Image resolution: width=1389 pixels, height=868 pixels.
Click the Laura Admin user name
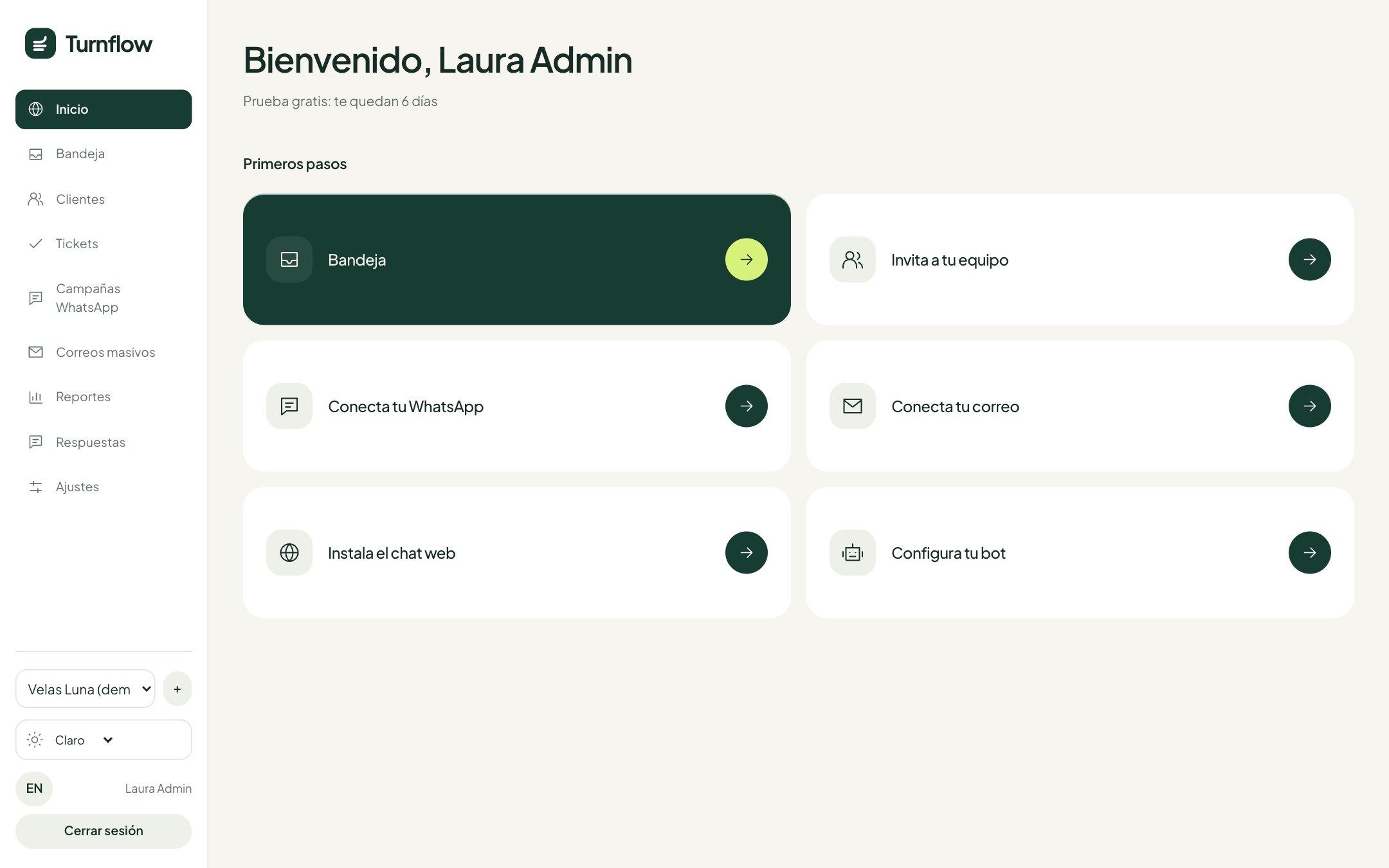click(x=158, y=789)
